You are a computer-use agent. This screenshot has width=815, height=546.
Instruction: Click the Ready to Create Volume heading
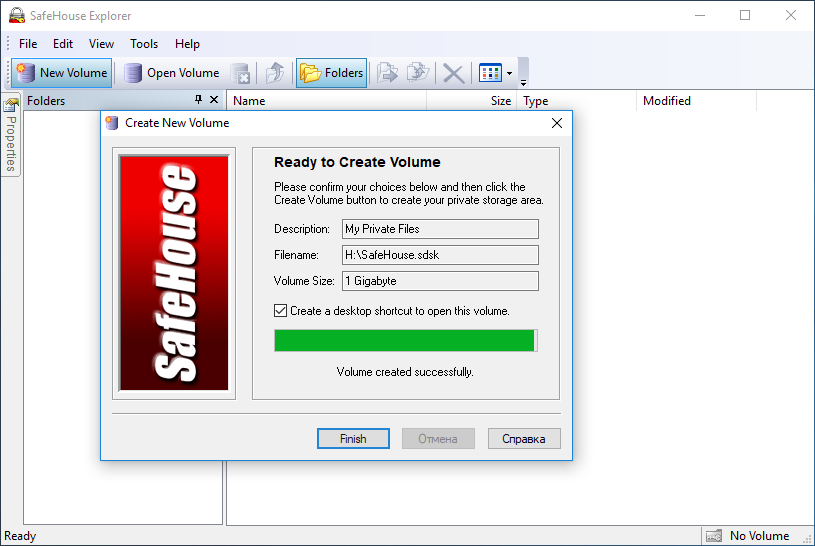tap(357, 162)
